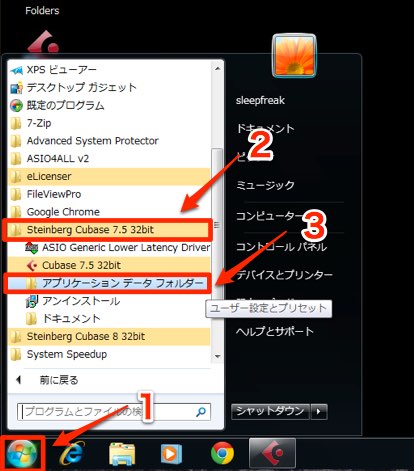Viewport: 414px width, 471px height.
Task: Open アプリケーション データ フォルダー
Action: 109,283
